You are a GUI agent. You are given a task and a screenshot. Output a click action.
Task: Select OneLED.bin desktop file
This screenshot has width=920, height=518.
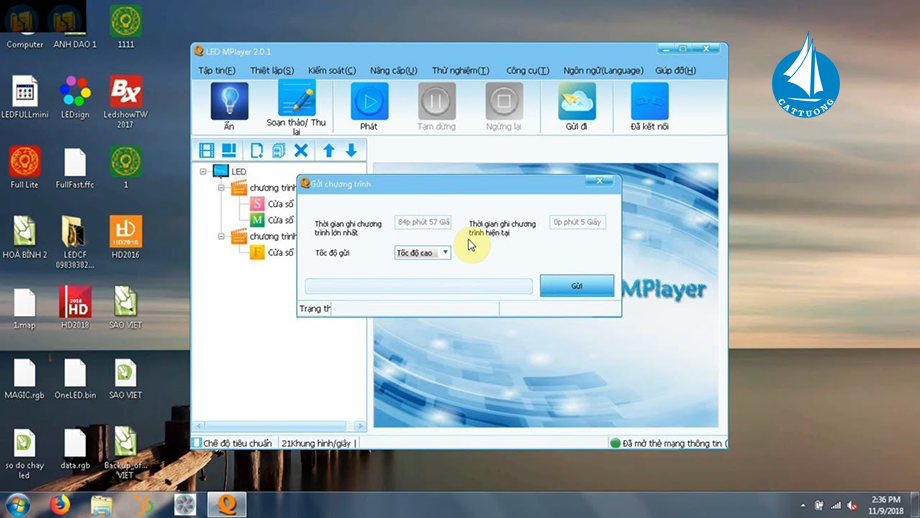[x=75, y=377]
